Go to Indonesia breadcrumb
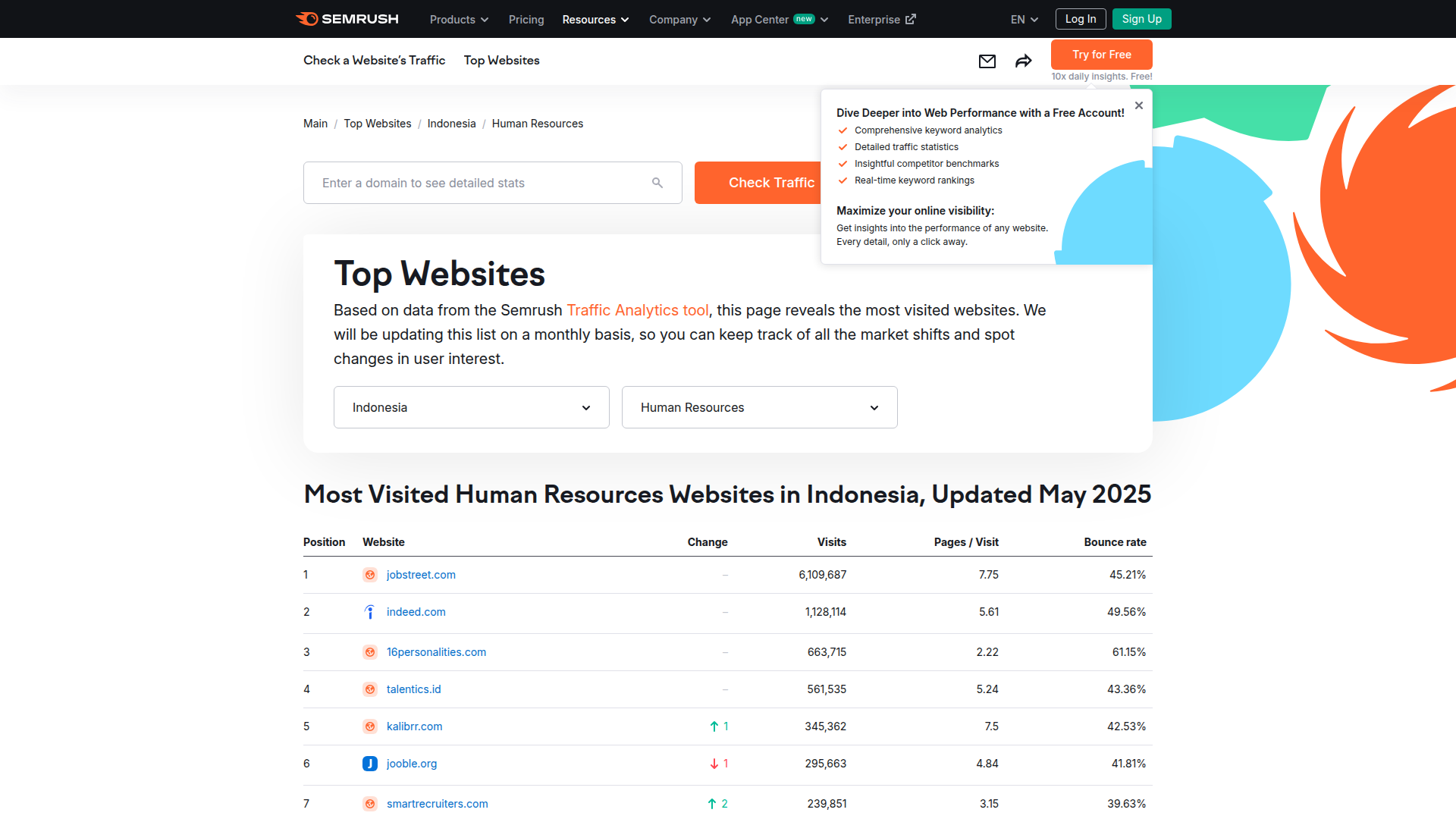This screenshot has width=1456, height=819. (452, 124)
